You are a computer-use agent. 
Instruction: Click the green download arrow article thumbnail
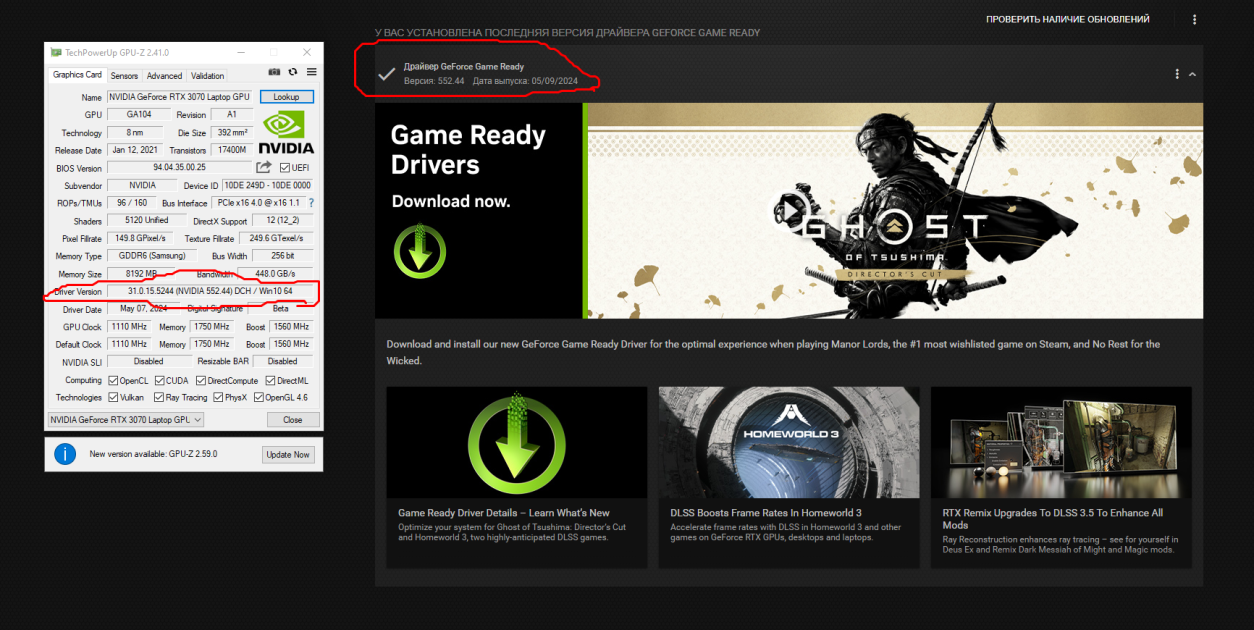(517, 443)
